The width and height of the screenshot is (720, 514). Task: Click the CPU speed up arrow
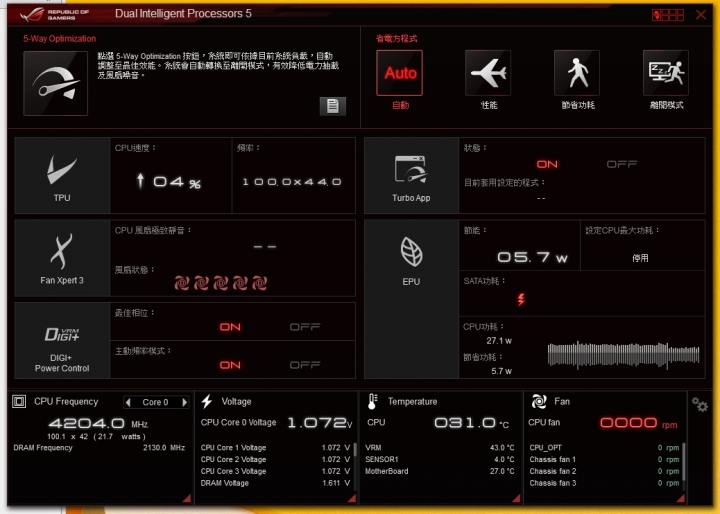(141, 181)
